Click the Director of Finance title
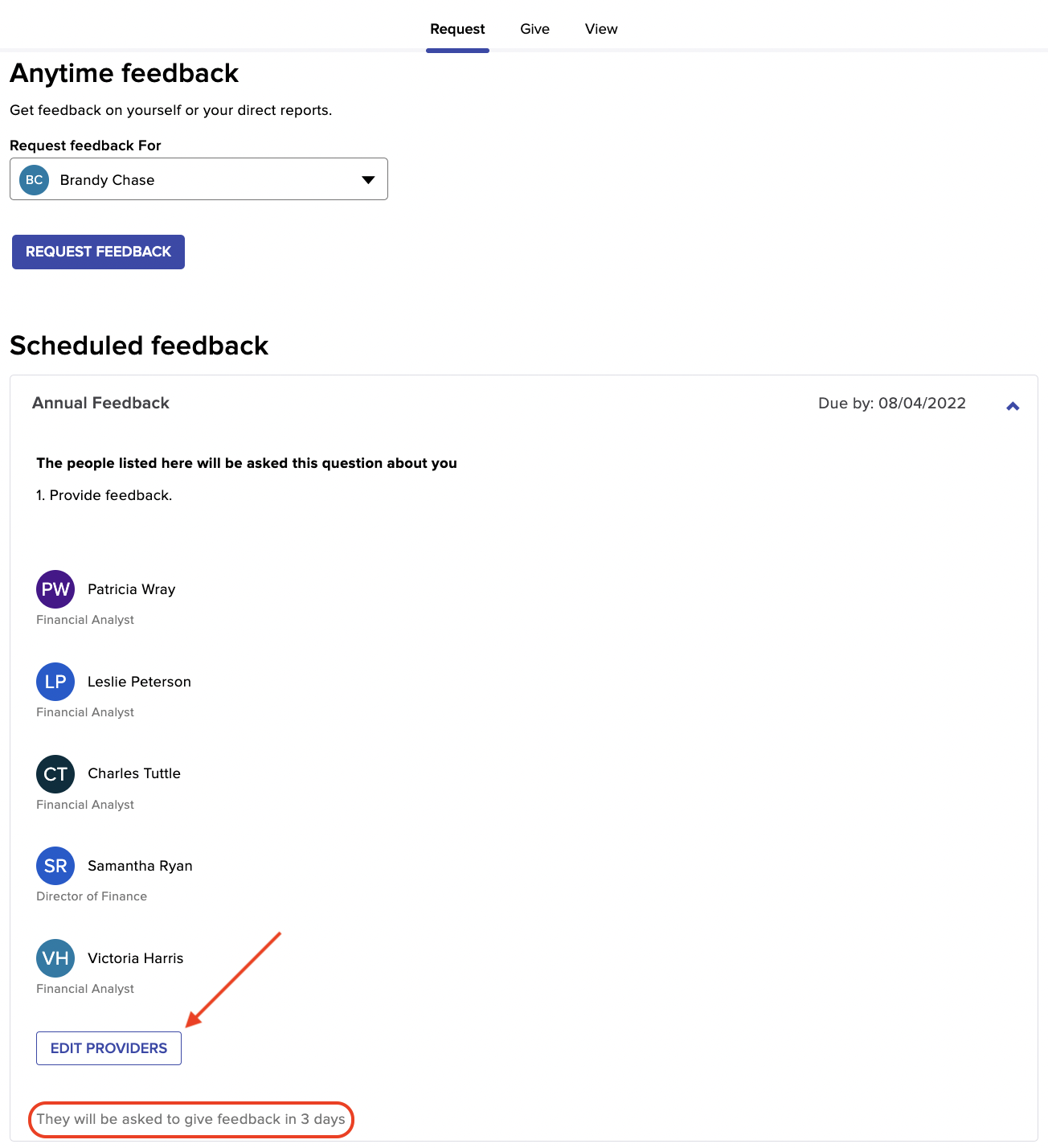This screenshot has height=1148, width=1048. (92, 896)
